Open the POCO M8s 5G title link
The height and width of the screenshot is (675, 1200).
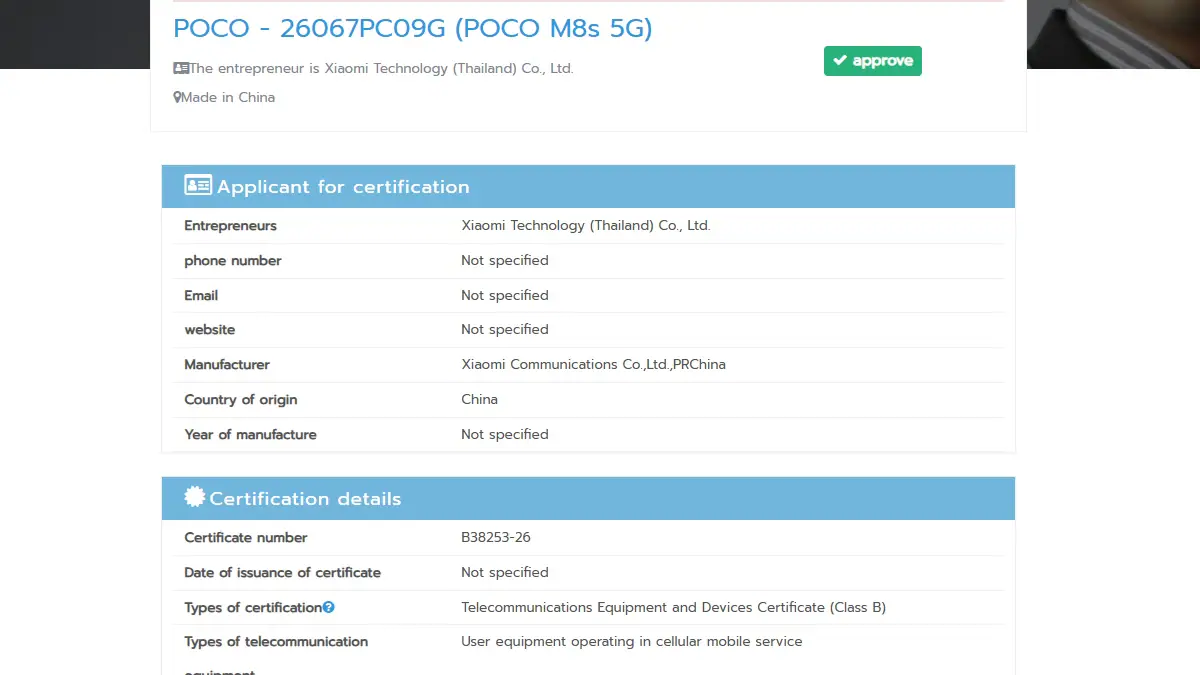[x=412, y=28]
